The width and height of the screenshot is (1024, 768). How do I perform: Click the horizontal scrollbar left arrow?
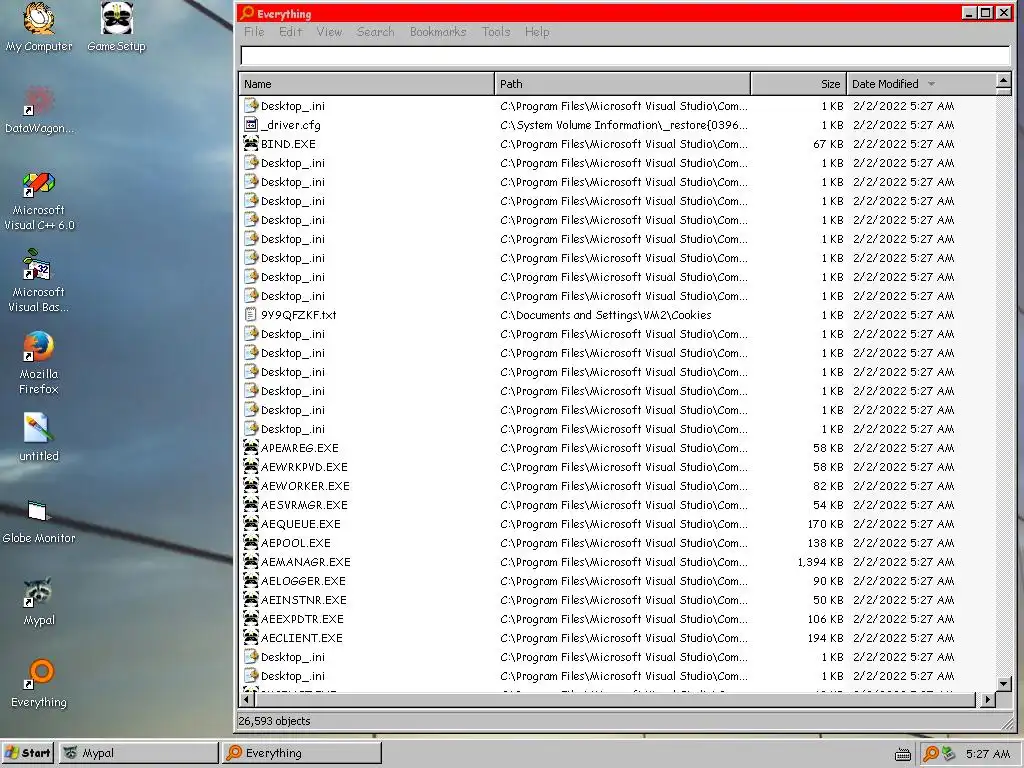pyautogui.click(x=247, y=699)
